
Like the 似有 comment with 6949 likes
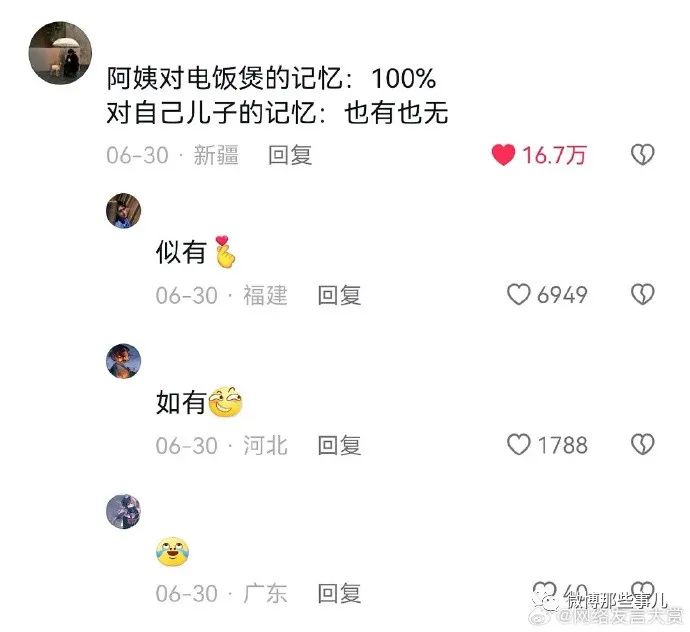[519, 294]
